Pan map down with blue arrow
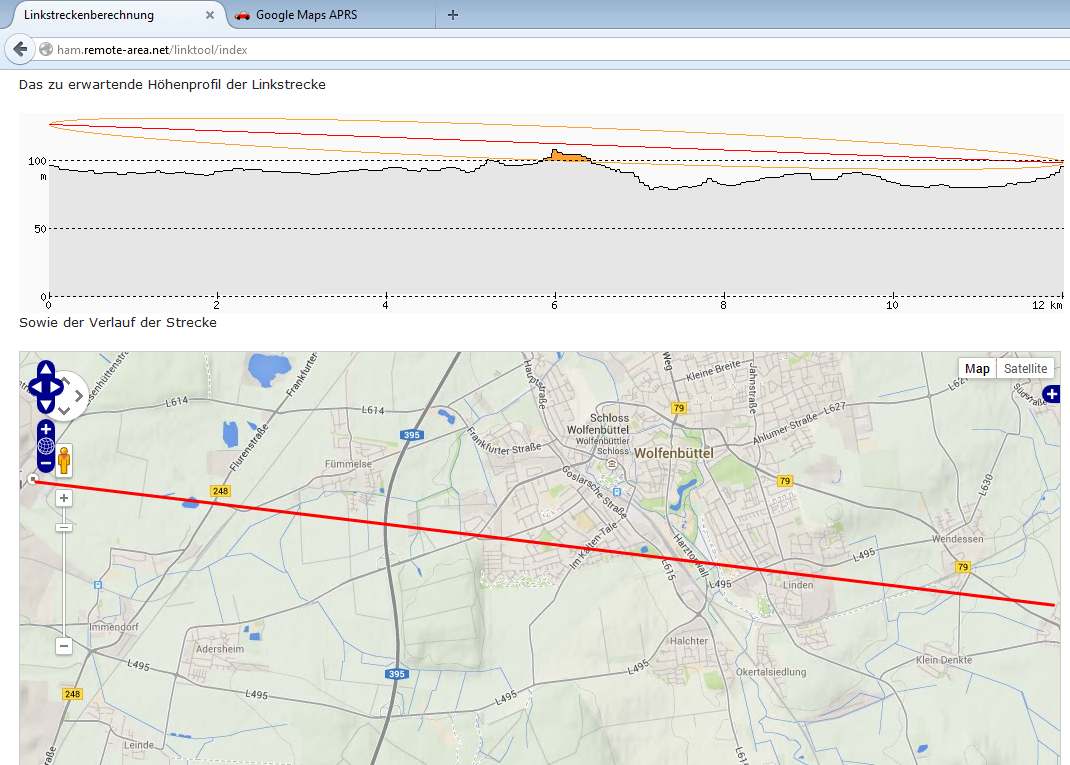The height and width of the screenshot is (765, 1070). pos(46,404)
